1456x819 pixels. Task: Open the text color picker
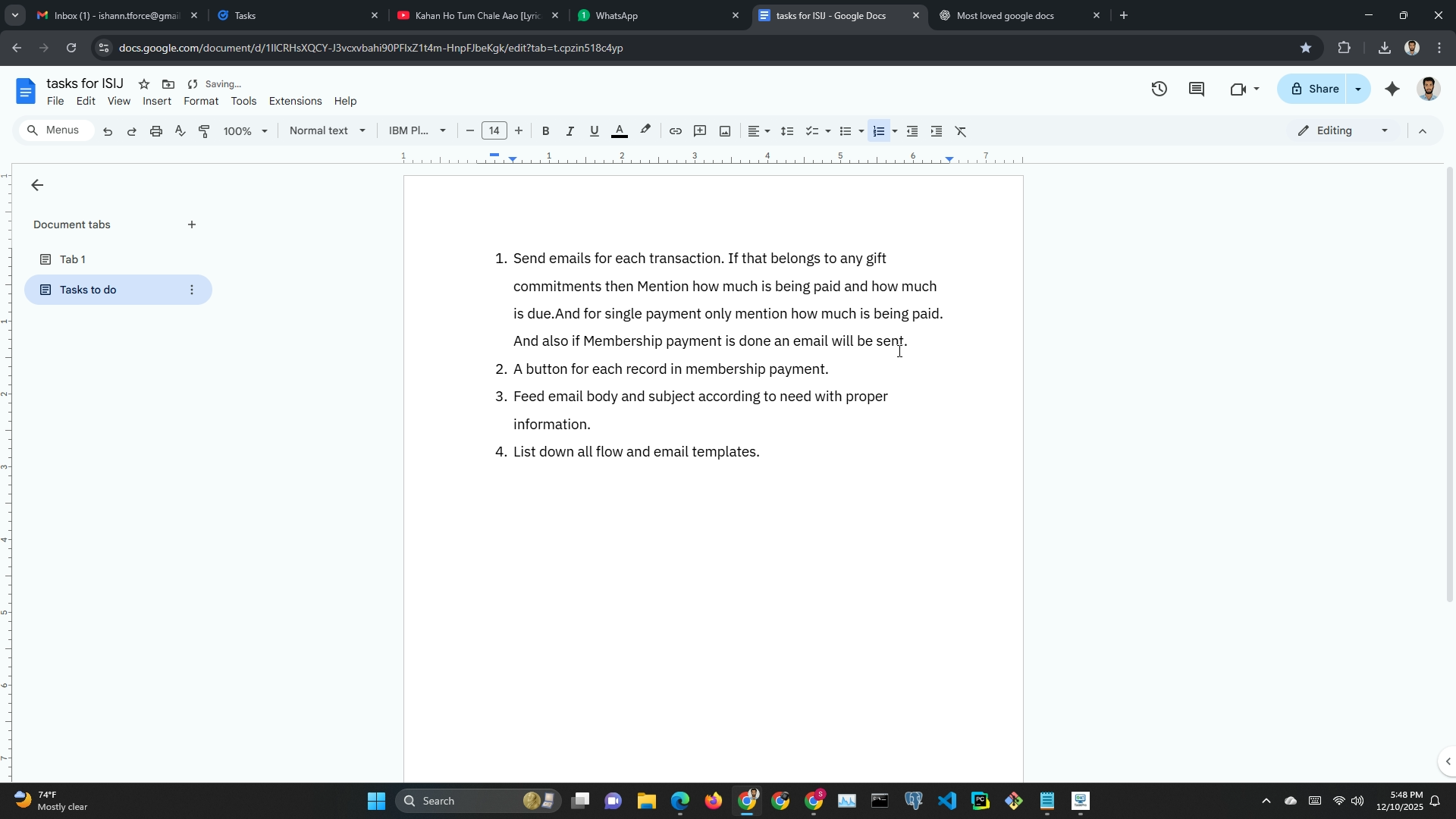tap(620, 131)
